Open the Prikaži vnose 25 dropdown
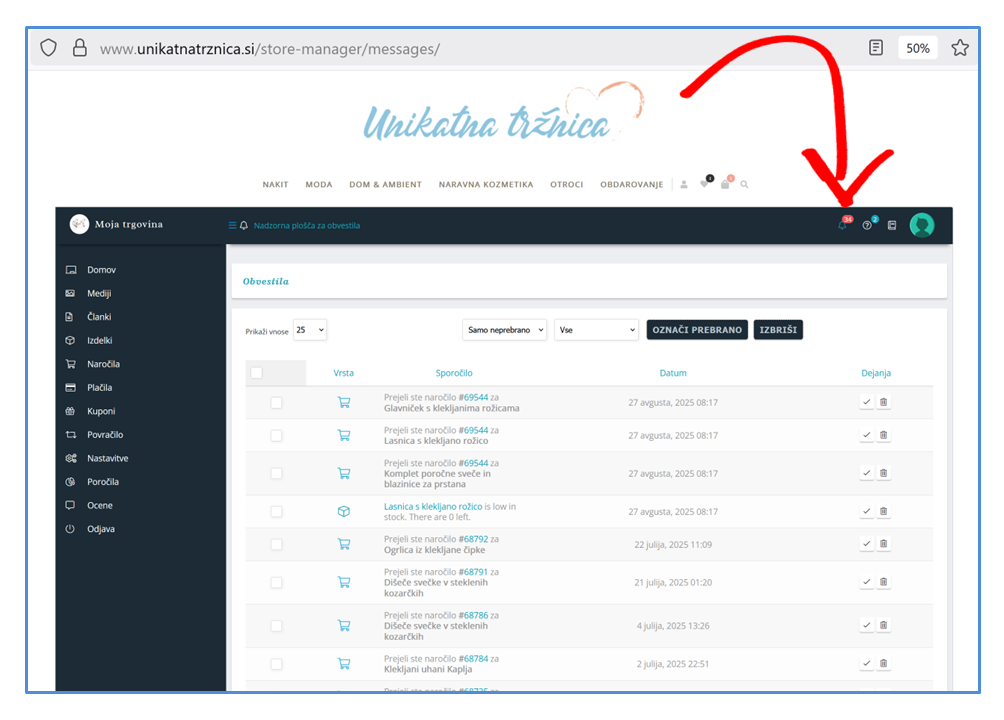 (x=310, y=330)
